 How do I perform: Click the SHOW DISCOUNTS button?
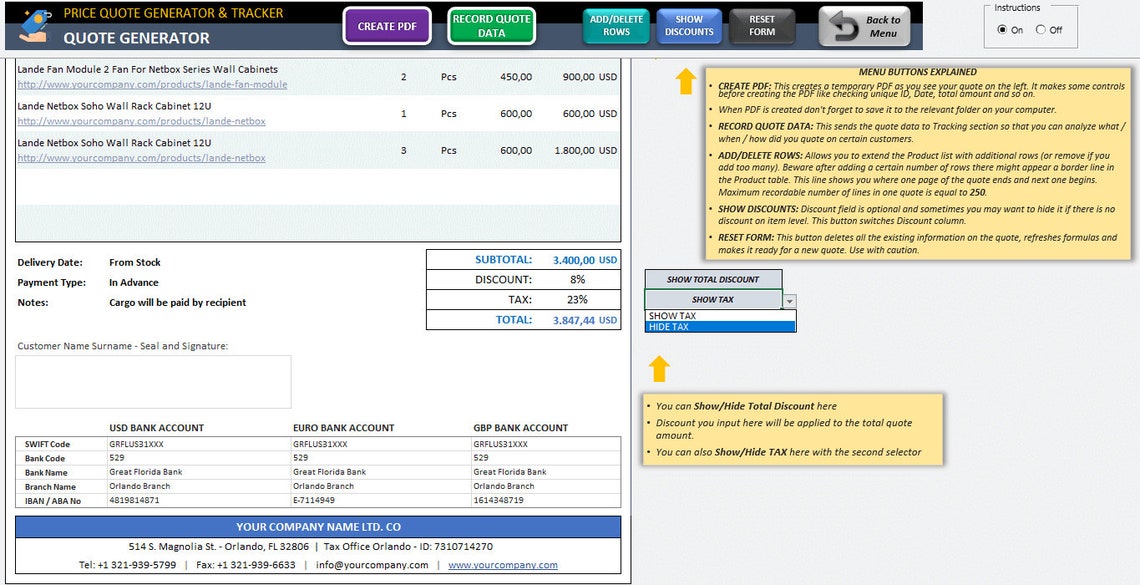(689, 24)
